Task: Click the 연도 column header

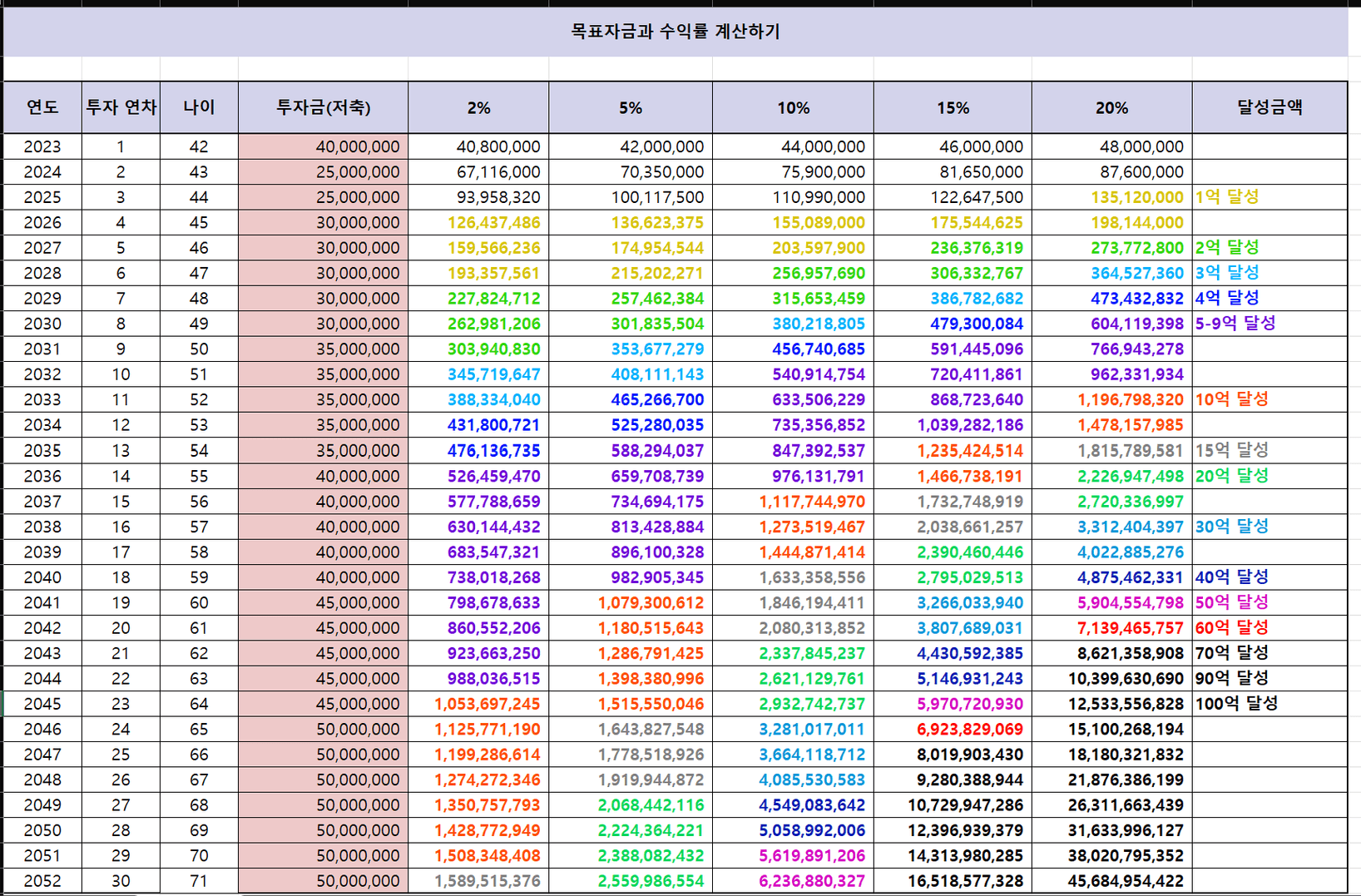Action: tap(42, 107)
